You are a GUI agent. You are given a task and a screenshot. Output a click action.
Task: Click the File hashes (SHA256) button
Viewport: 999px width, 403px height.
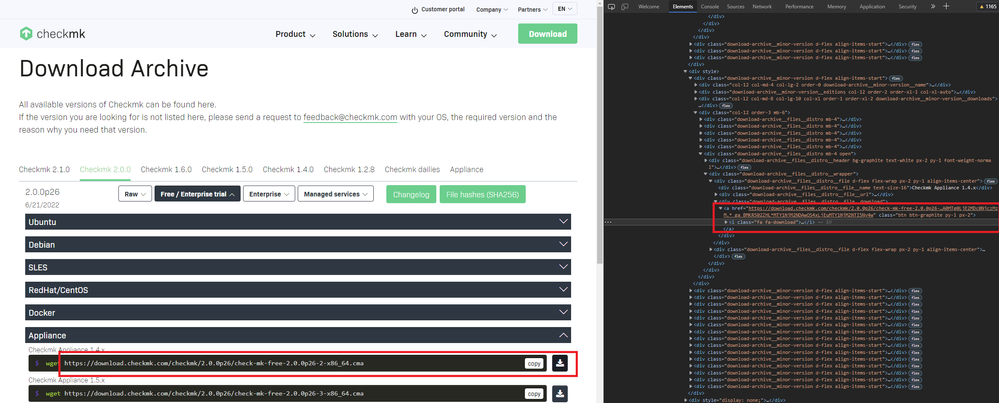[x=482, y=194]
